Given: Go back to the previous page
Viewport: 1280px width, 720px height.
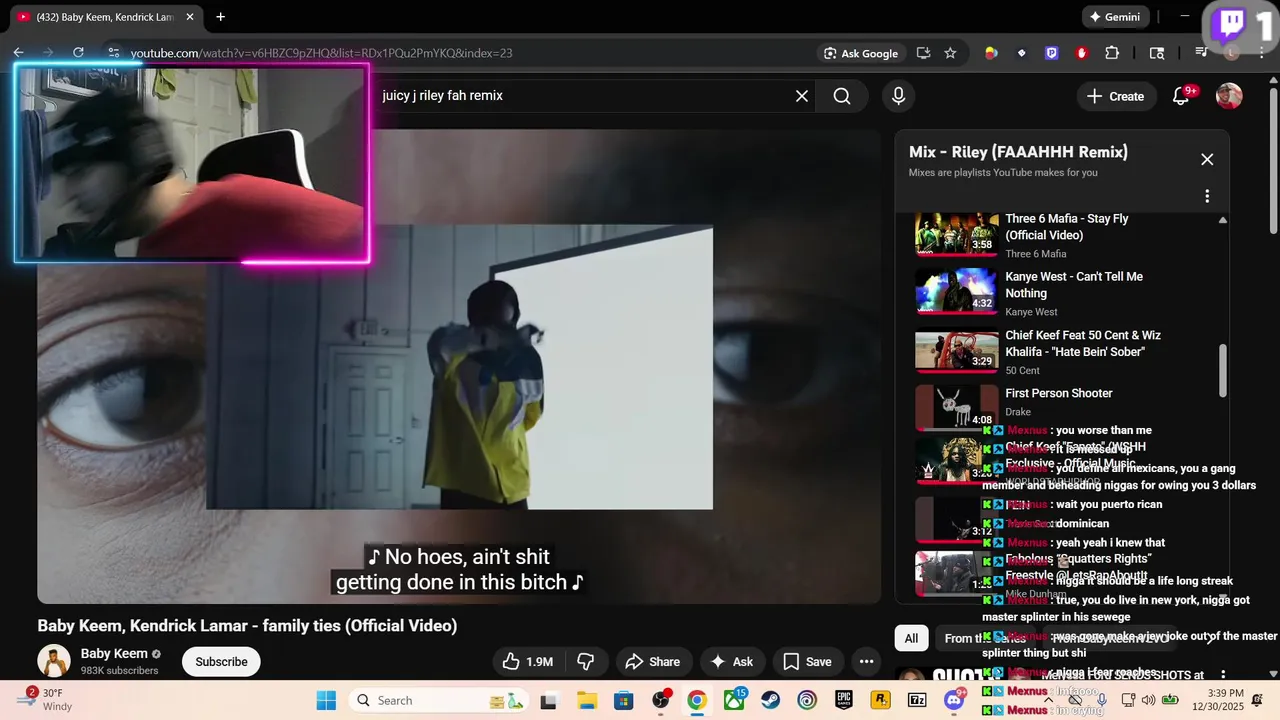Looking at the screenshot, I should pyautogui.click(x=18, y=53).
